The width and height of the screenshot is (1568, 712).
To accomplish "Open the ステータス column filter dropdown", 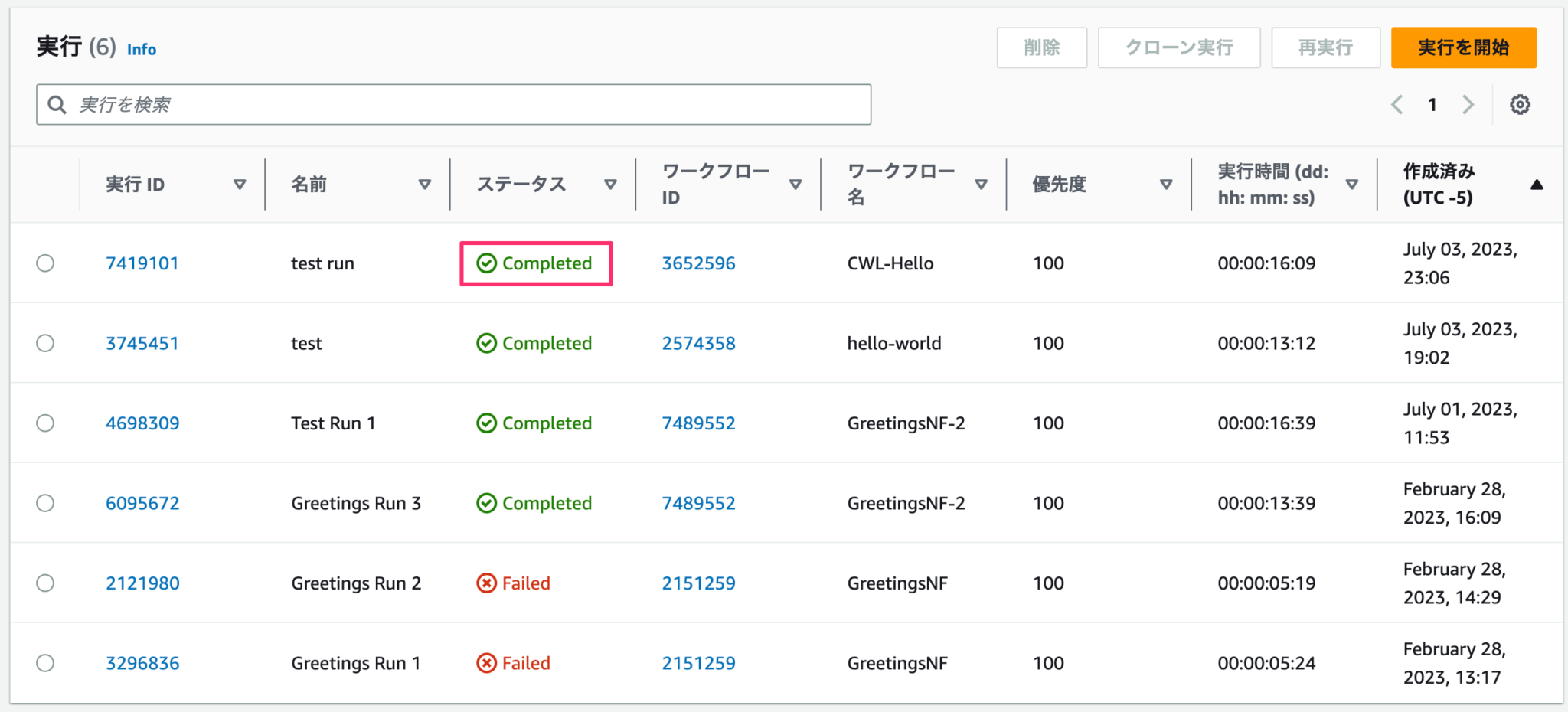I will 610,184.
